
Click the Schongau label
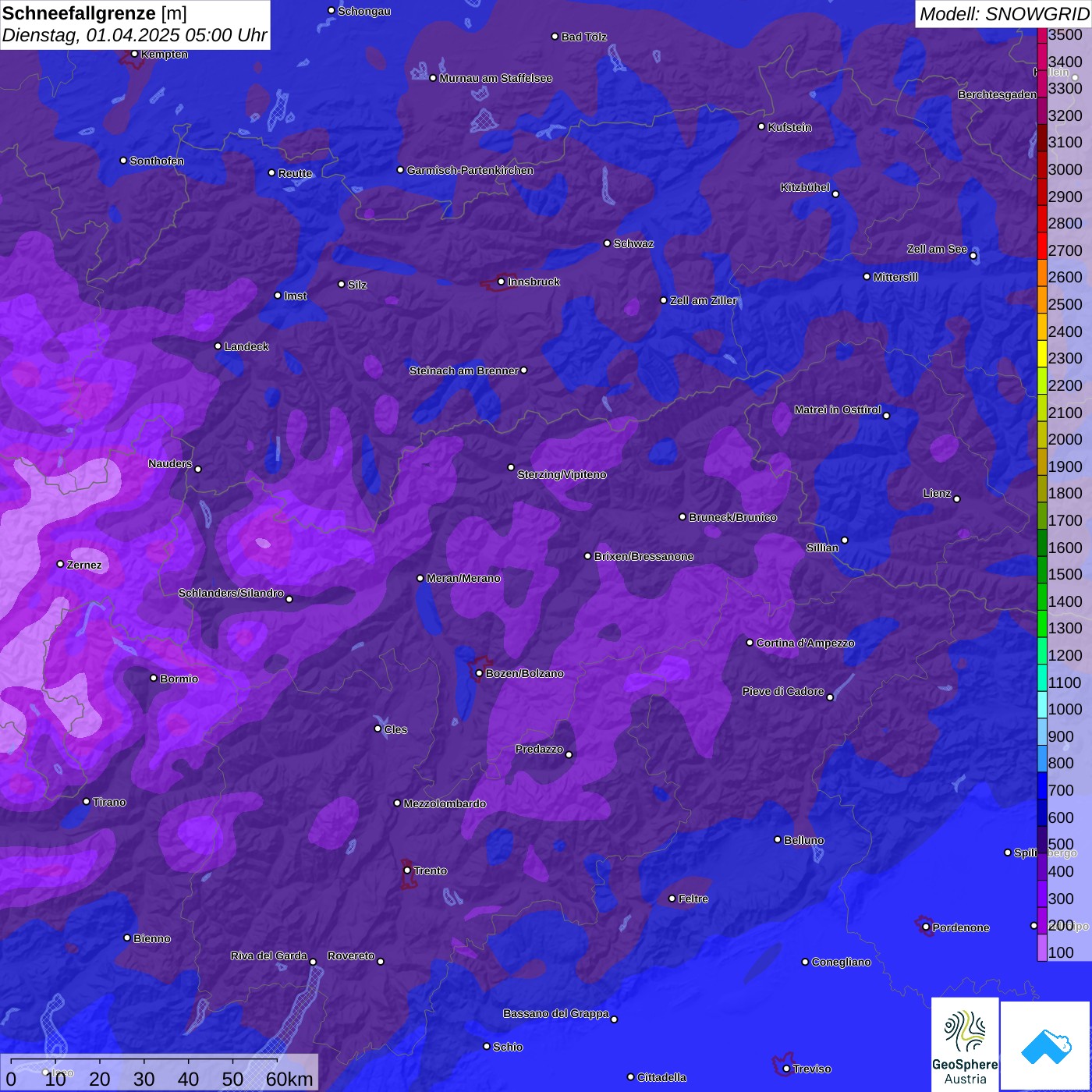coord(364,11)
